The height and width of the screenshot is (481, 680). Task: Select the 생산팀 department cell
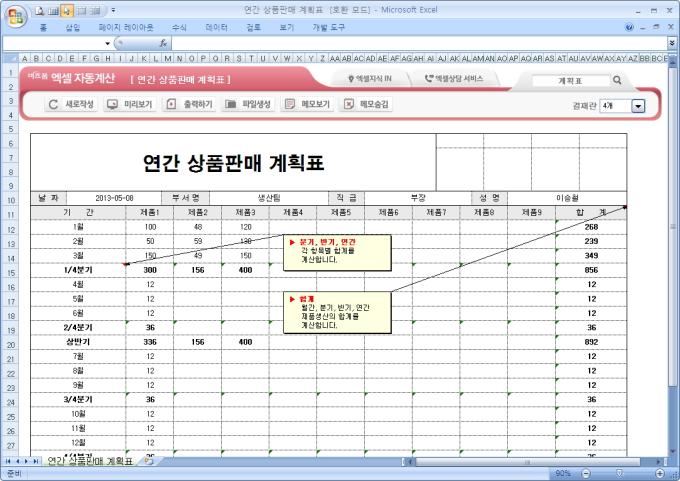point(269,198)
